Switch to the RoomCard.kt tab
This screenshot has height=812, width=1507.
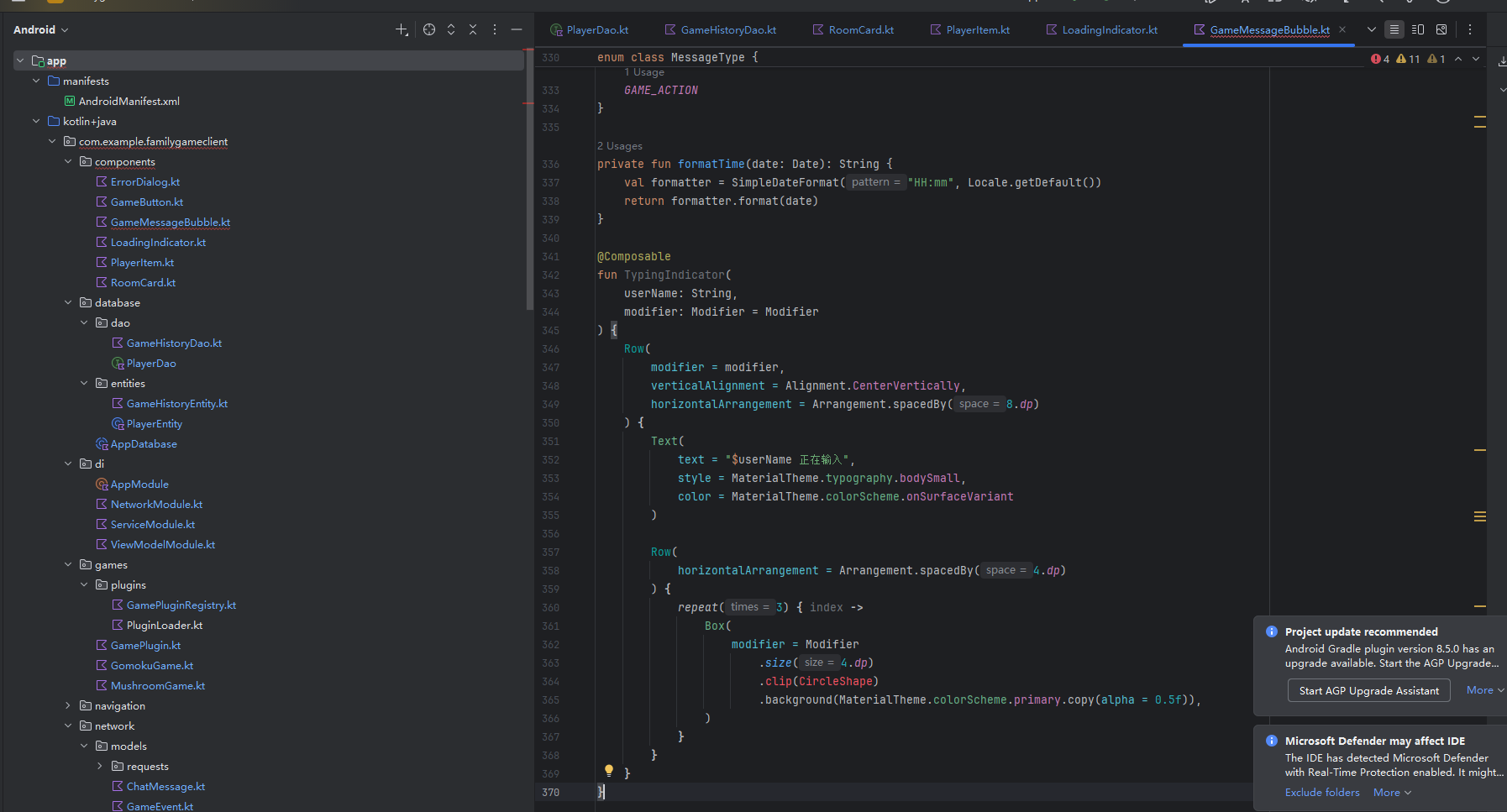coord(860,29)
